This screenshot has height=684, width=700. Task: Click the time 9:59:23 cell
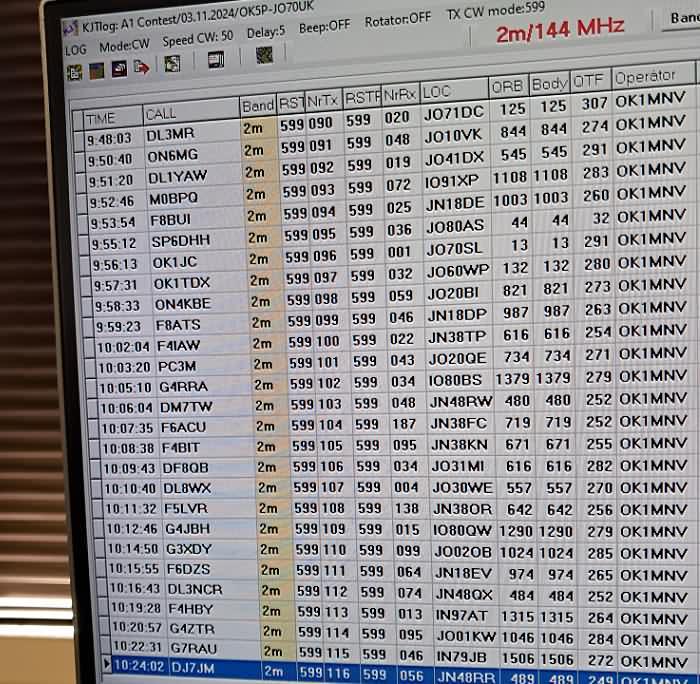point(118,327)
